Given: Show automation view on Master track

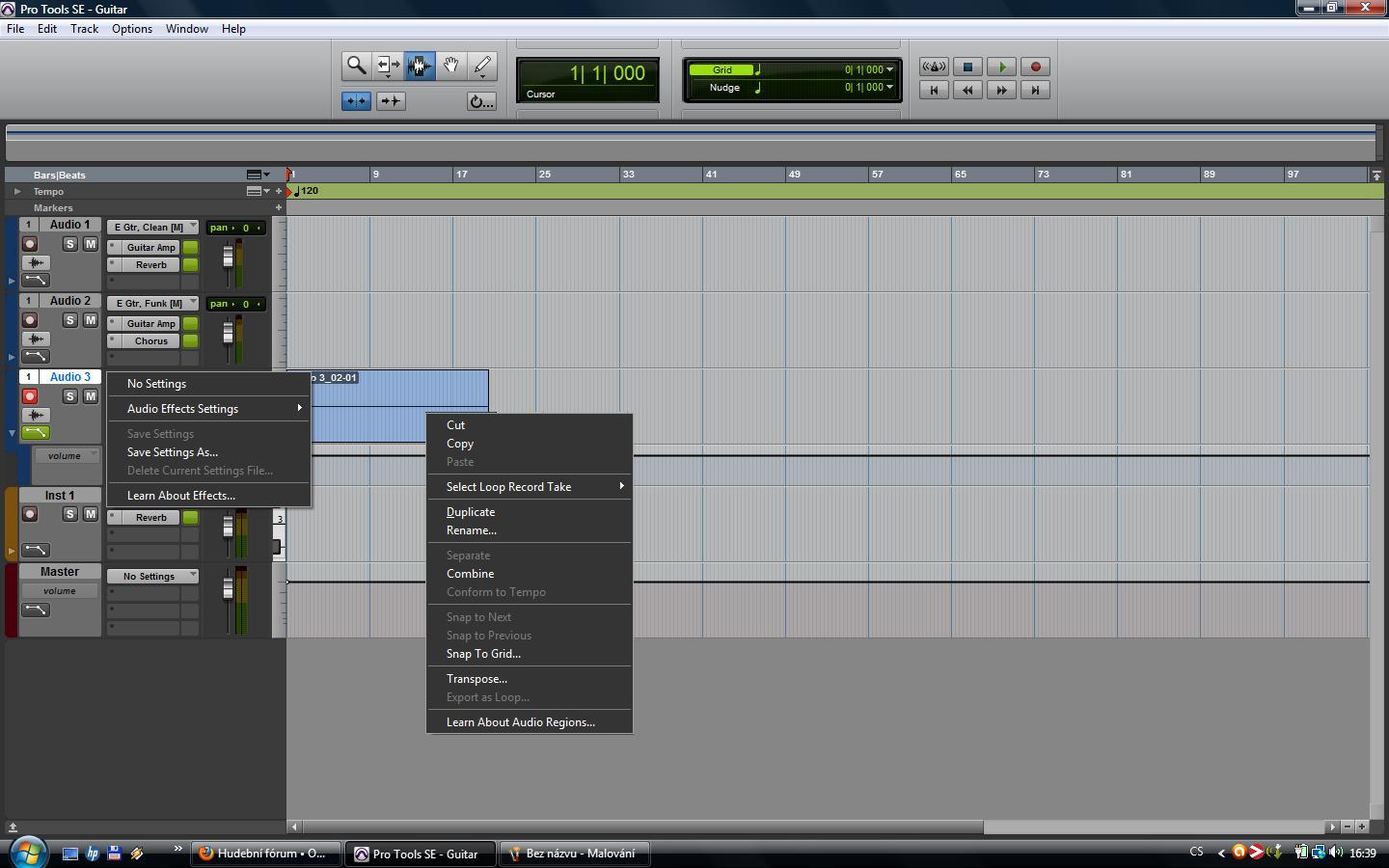Looking at the screenshot, I should point(36,610).
